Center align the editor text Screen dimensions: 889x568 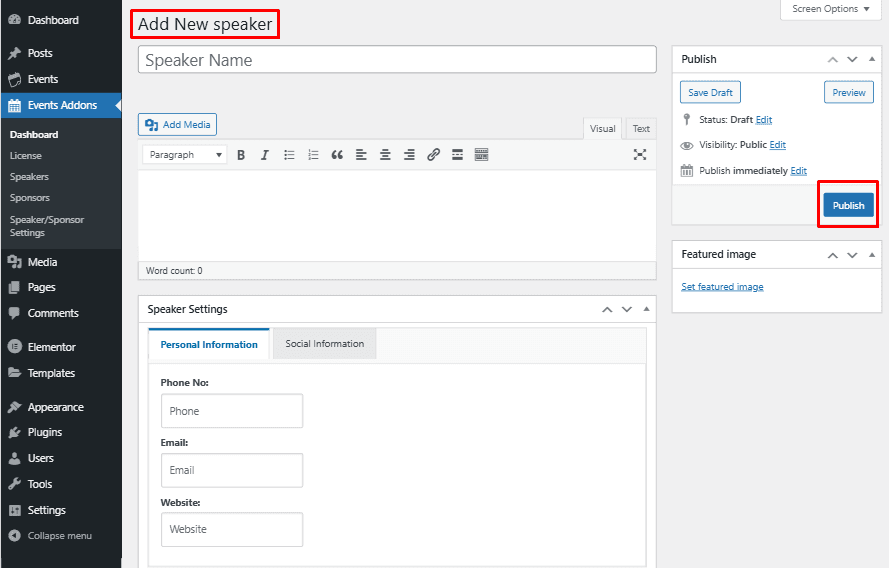pos(385,155)
